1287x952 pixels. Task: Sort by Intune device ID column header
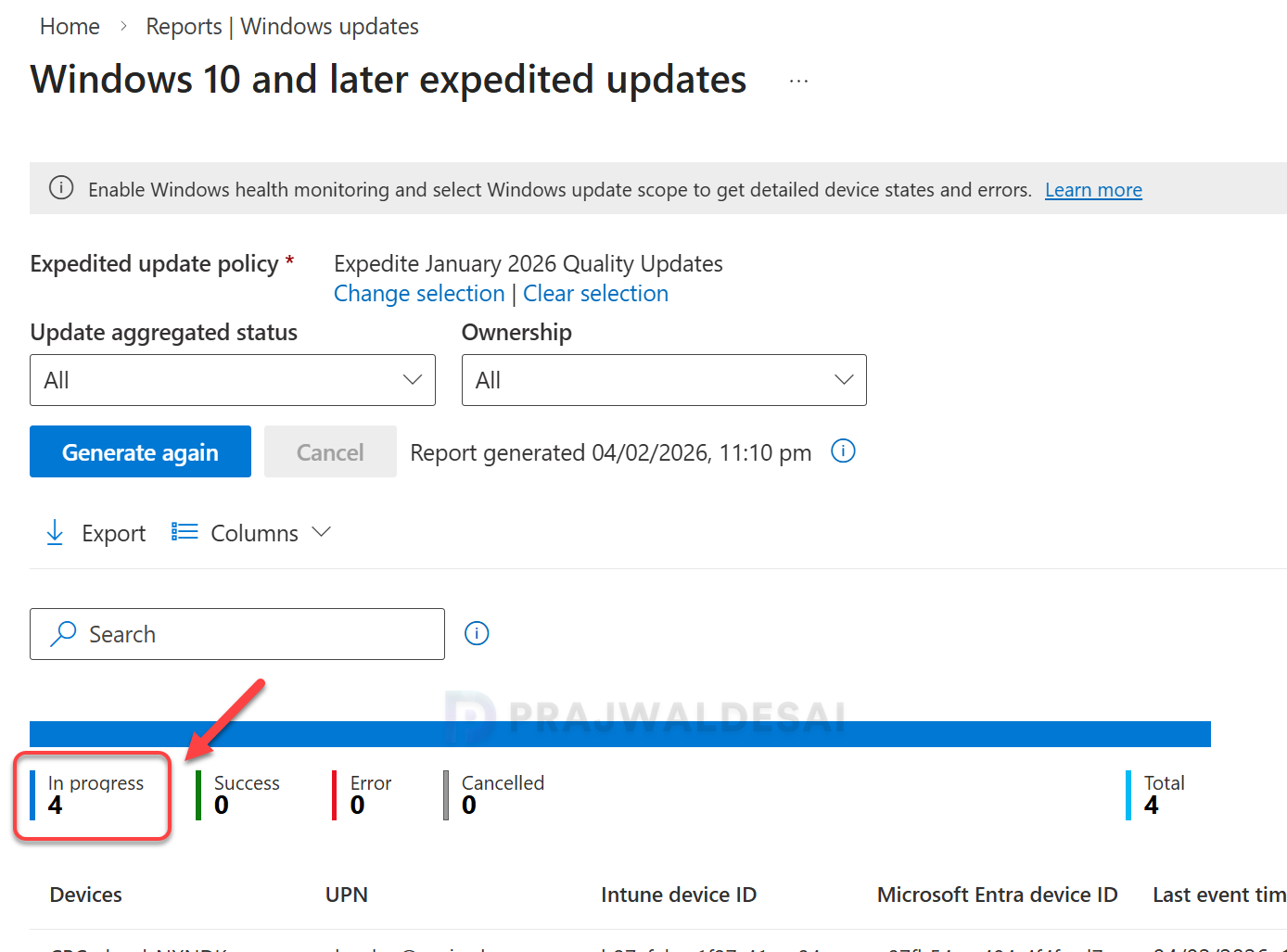pos(679,895)
